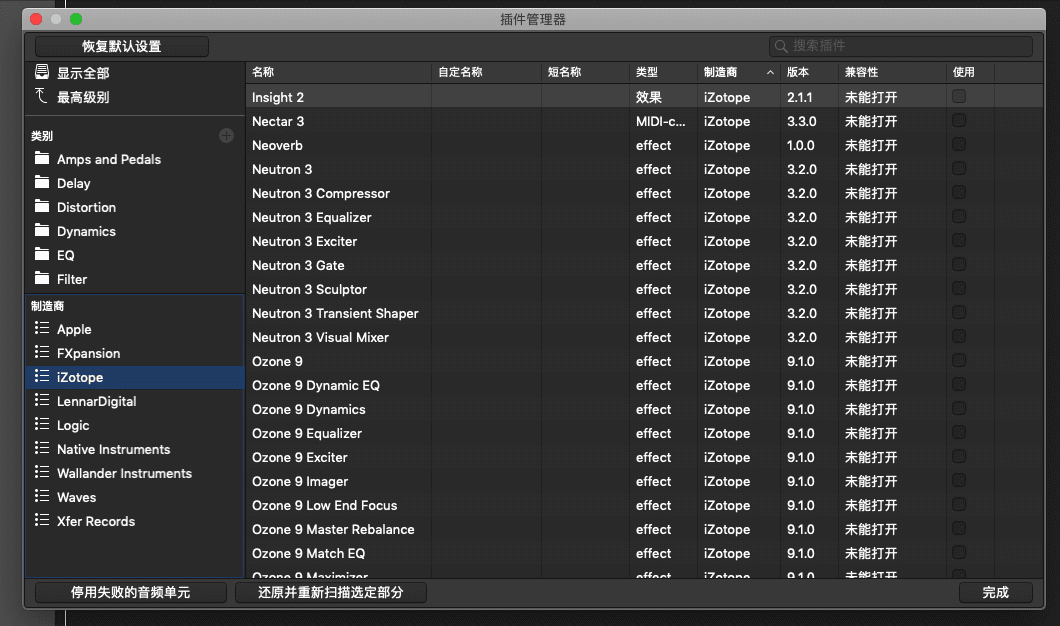This screenshot has height=626, width=1060.
Task: Select the Native Instruments list icon
Action: (42, 448)
